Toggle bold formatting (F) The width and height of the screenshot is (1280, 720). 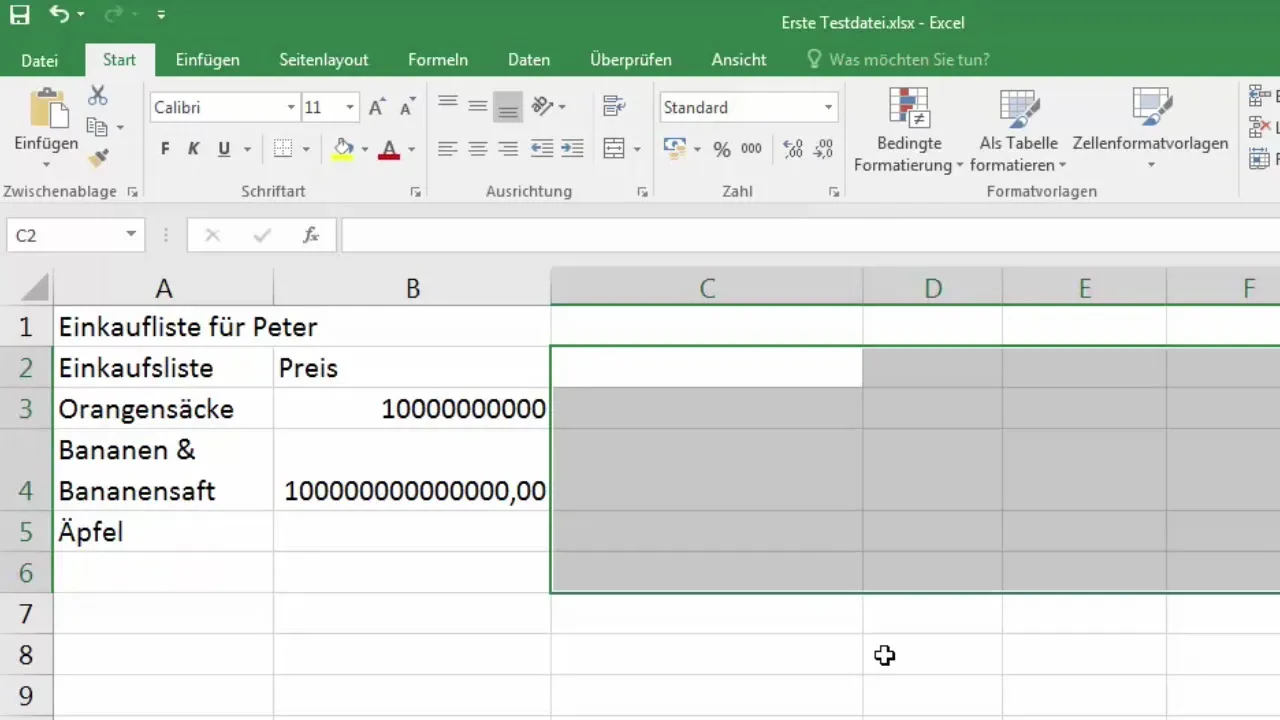[x=165, y=149]
